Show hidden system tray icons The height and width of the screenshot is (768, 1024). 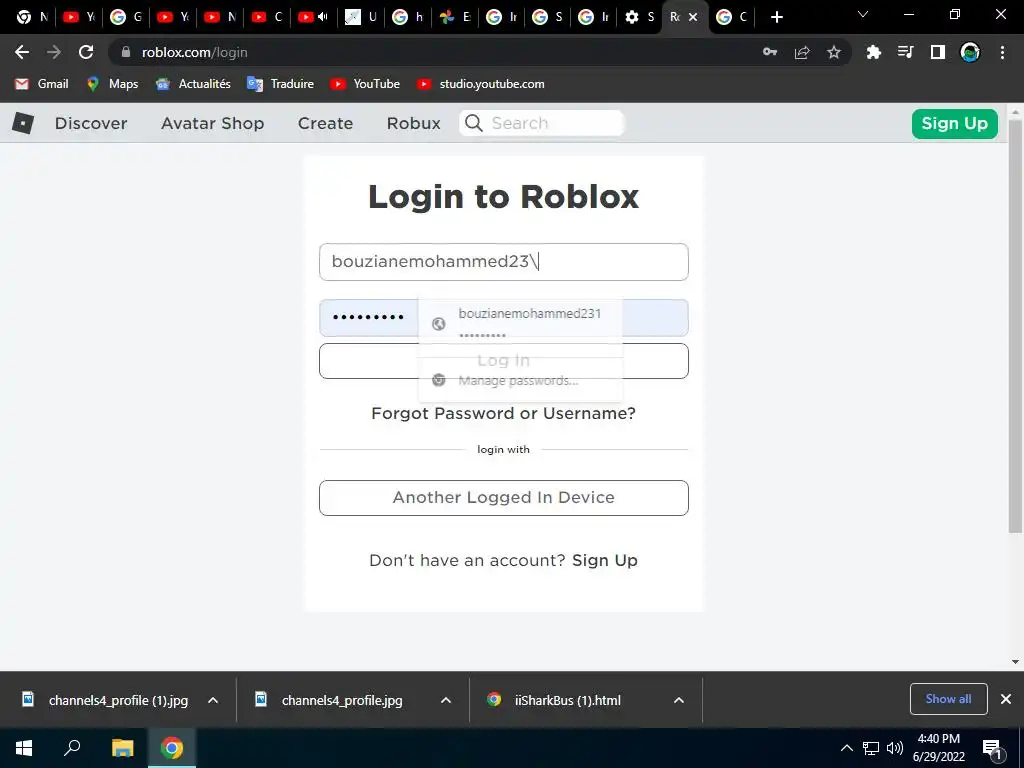846,748
